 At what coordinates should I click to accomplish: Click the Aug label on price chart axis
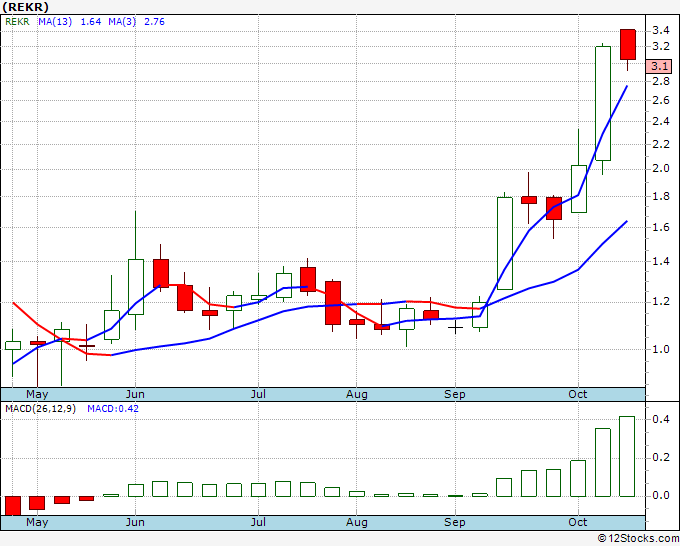click(x=357, y=394)
